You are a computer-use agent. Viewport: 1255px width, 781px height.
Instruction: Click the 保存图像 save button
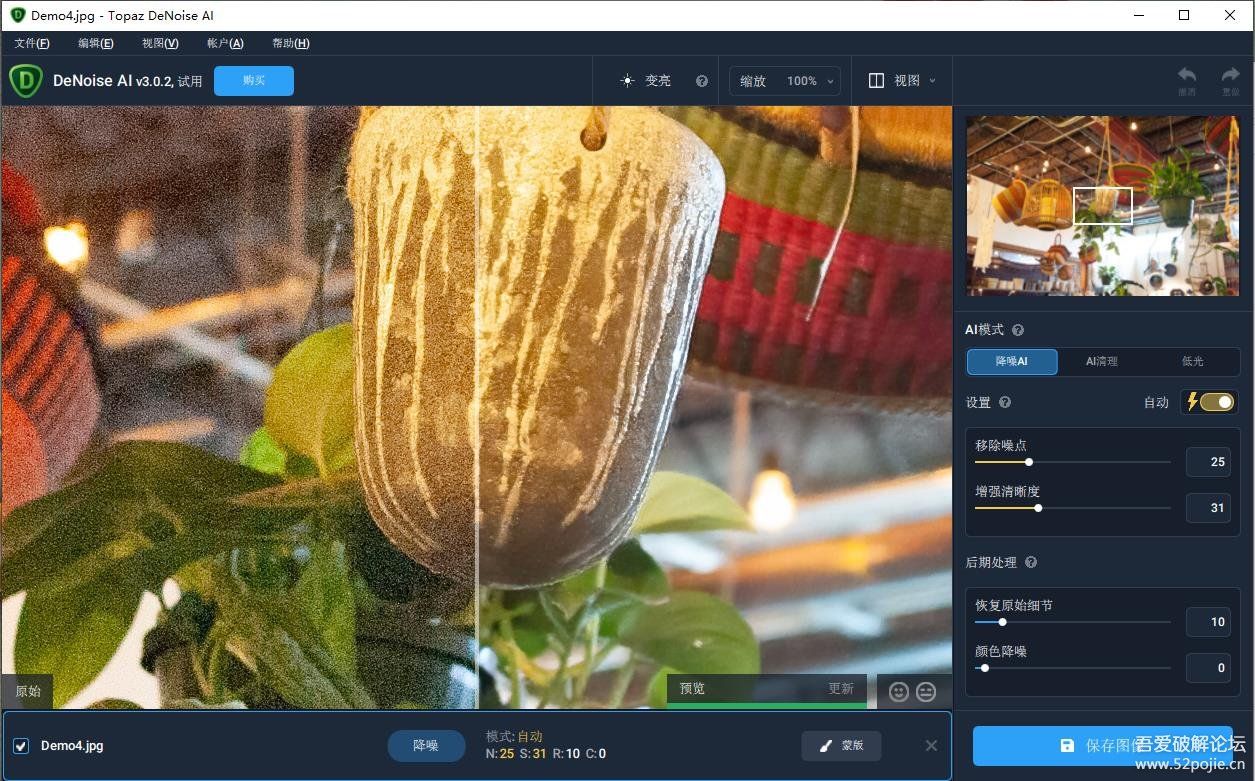pyautogui.click(x=1103, y=745)
